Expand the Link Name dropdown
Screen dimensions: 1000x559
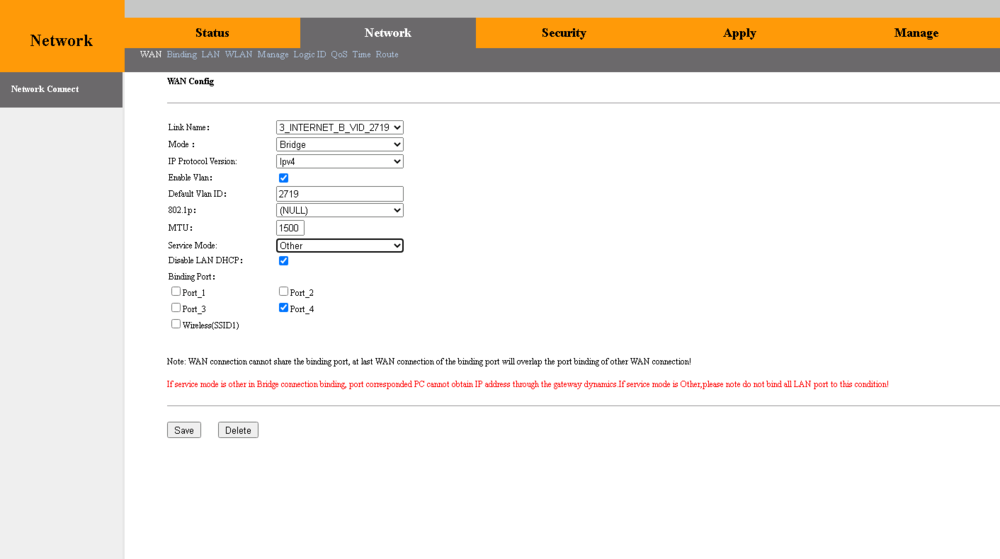pos(340,128)
